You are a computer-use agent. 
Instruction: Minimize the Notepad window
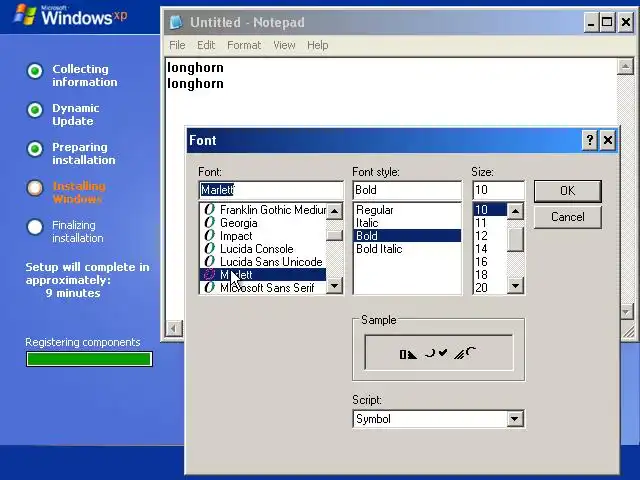(590, 22)
